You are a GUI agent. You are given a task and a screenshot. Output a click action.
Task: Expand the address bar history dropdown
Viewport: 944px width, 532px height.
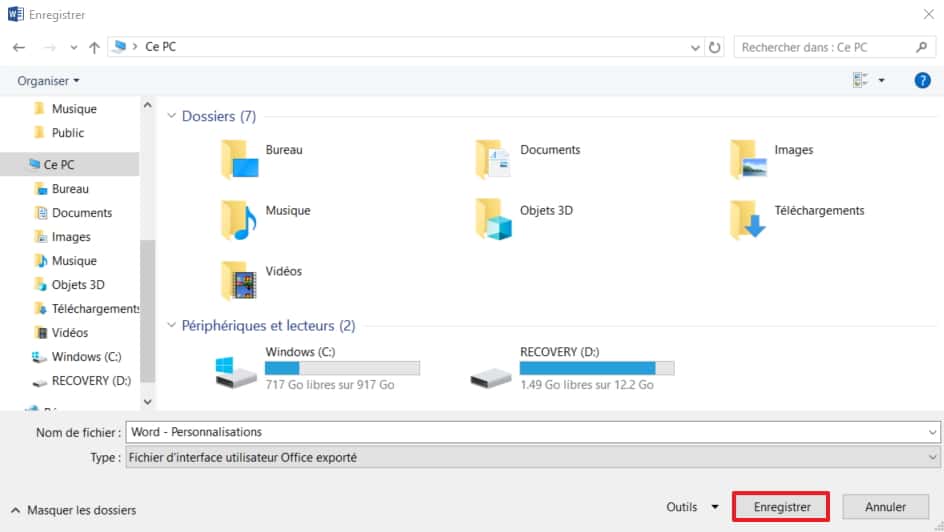tap(695, 47)
